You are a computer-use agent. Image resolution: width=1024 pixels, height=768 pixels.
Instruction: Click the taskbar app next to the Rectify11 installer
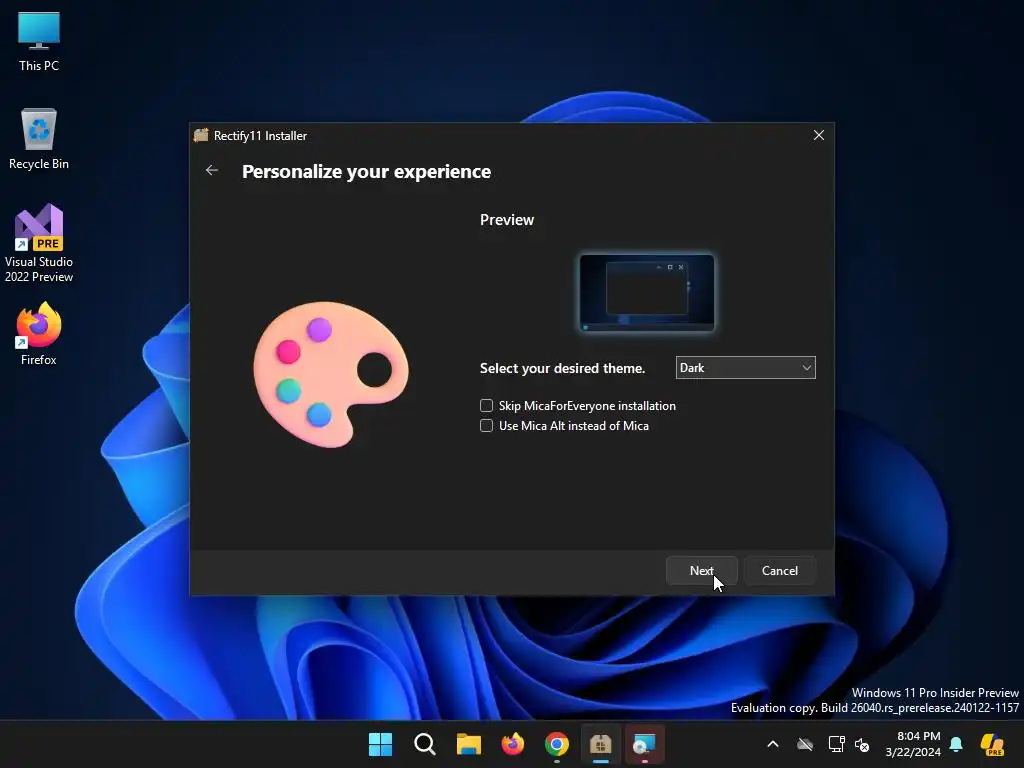[645, 744]
